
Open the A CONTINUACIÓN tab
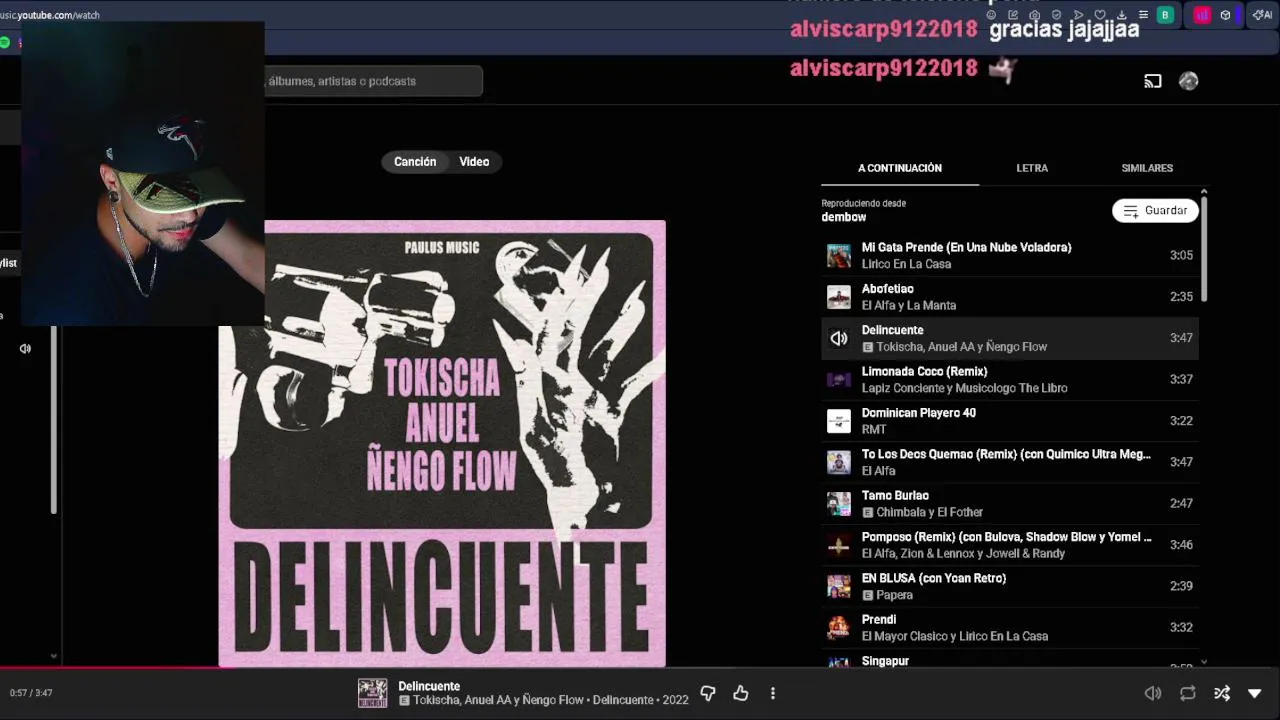[900, 168]
